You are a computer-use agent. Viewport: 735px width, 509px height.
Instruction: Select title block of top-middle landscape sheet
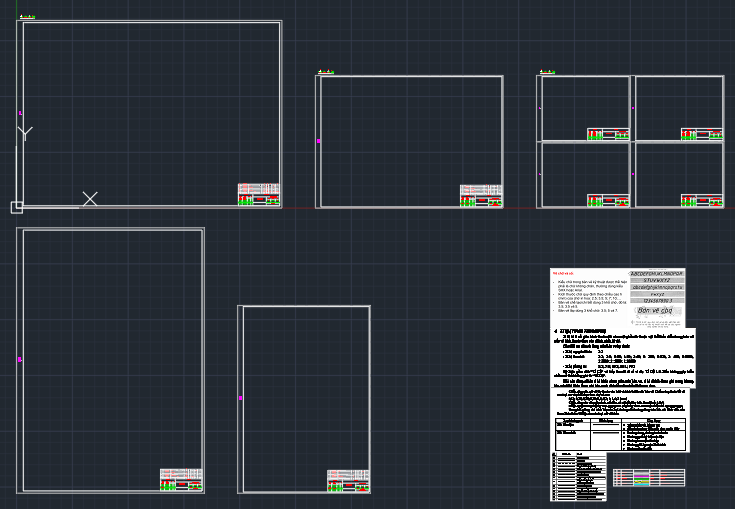[x=480, y=196]
